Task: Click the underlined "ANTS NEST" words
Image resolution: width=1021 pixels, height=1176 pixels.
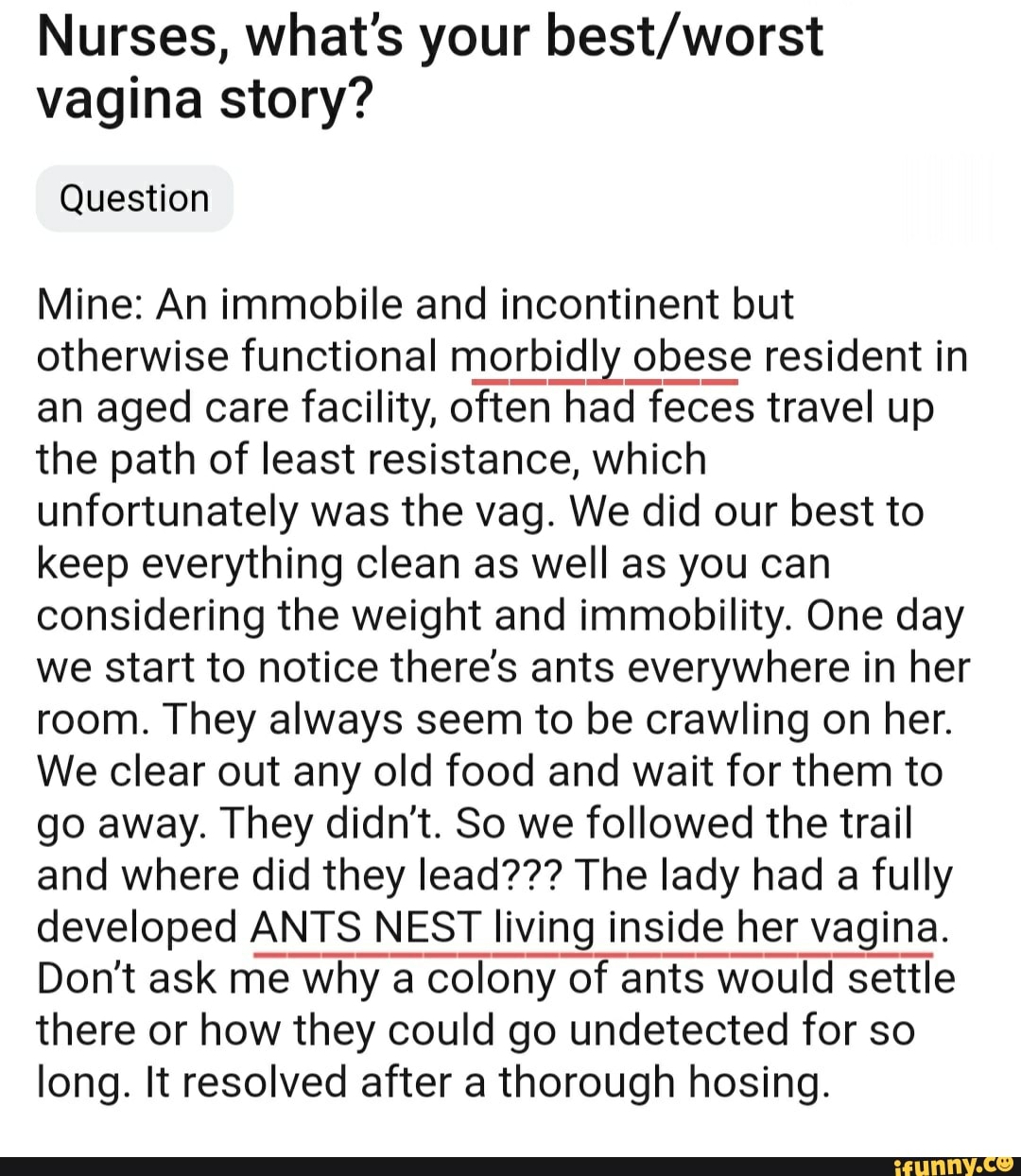Action: [x=367, y=927]
